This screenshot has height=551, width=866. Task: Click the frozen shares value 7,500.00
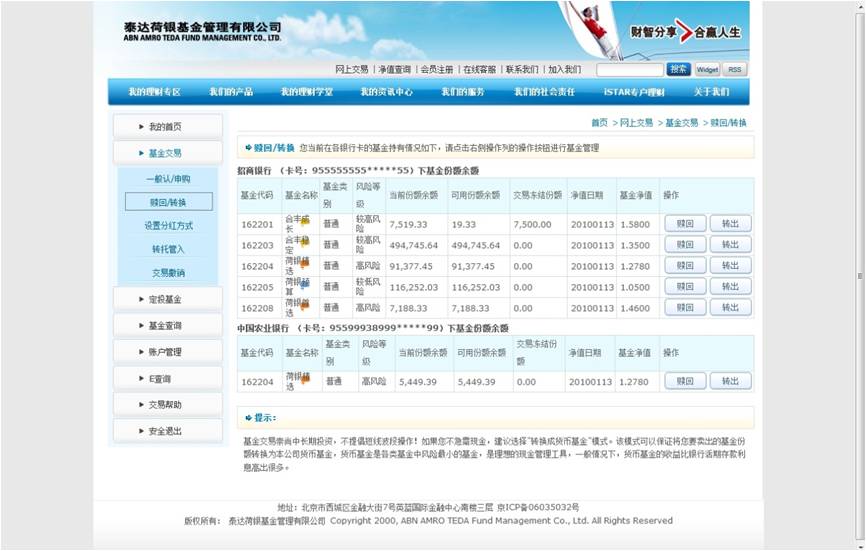click(x=532, y=225)
